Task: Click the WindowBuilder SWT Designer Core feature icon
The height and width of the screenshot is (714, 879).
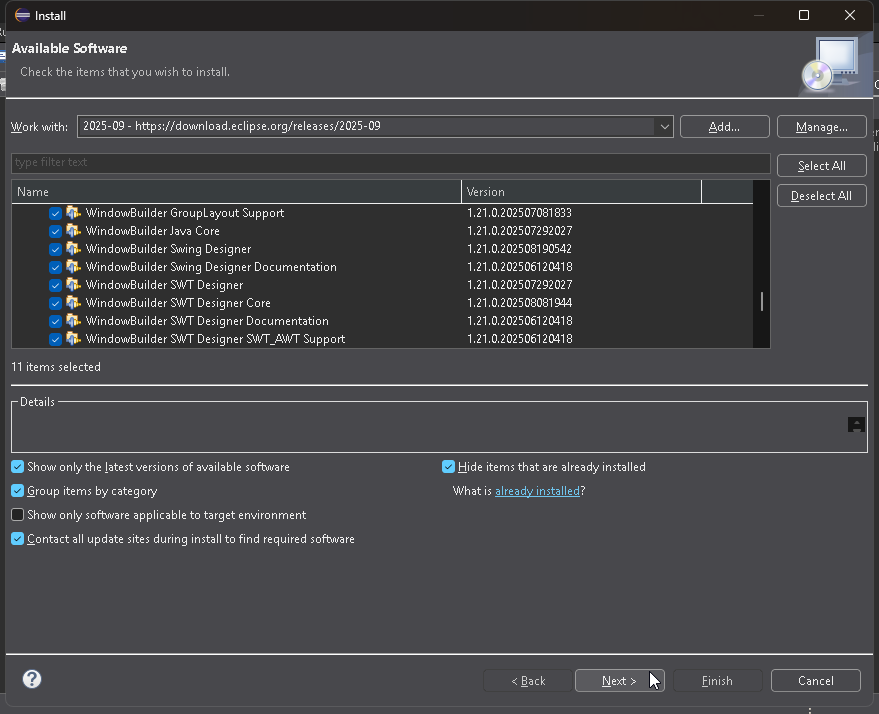Action: click(75, 303)
